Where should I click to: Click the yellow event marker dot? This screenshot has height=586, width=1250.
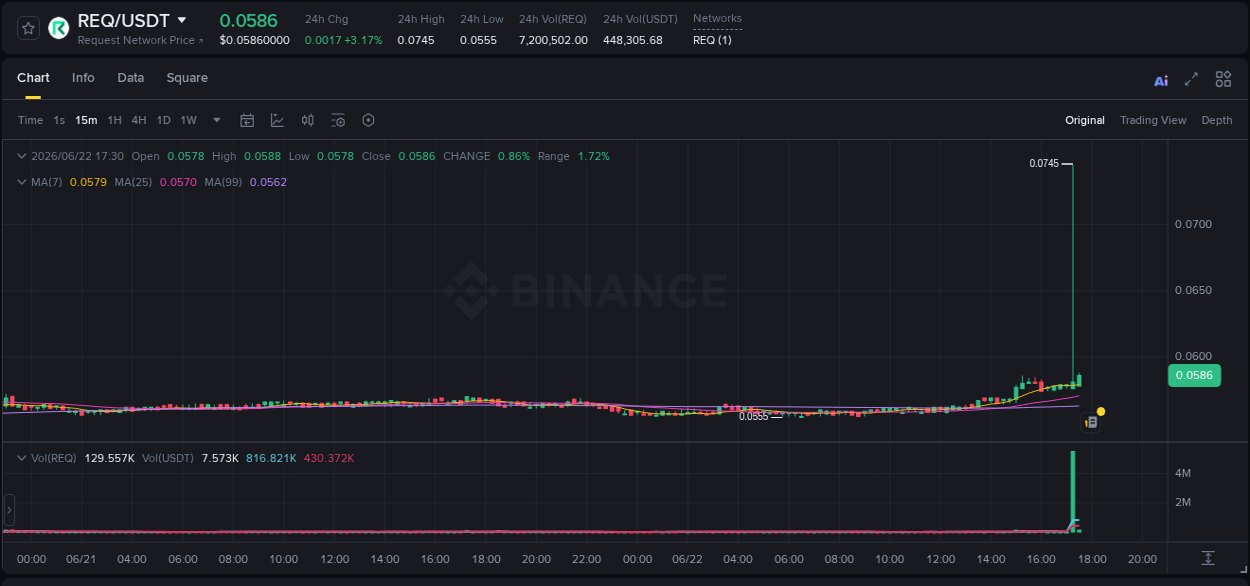(1101, 411)
